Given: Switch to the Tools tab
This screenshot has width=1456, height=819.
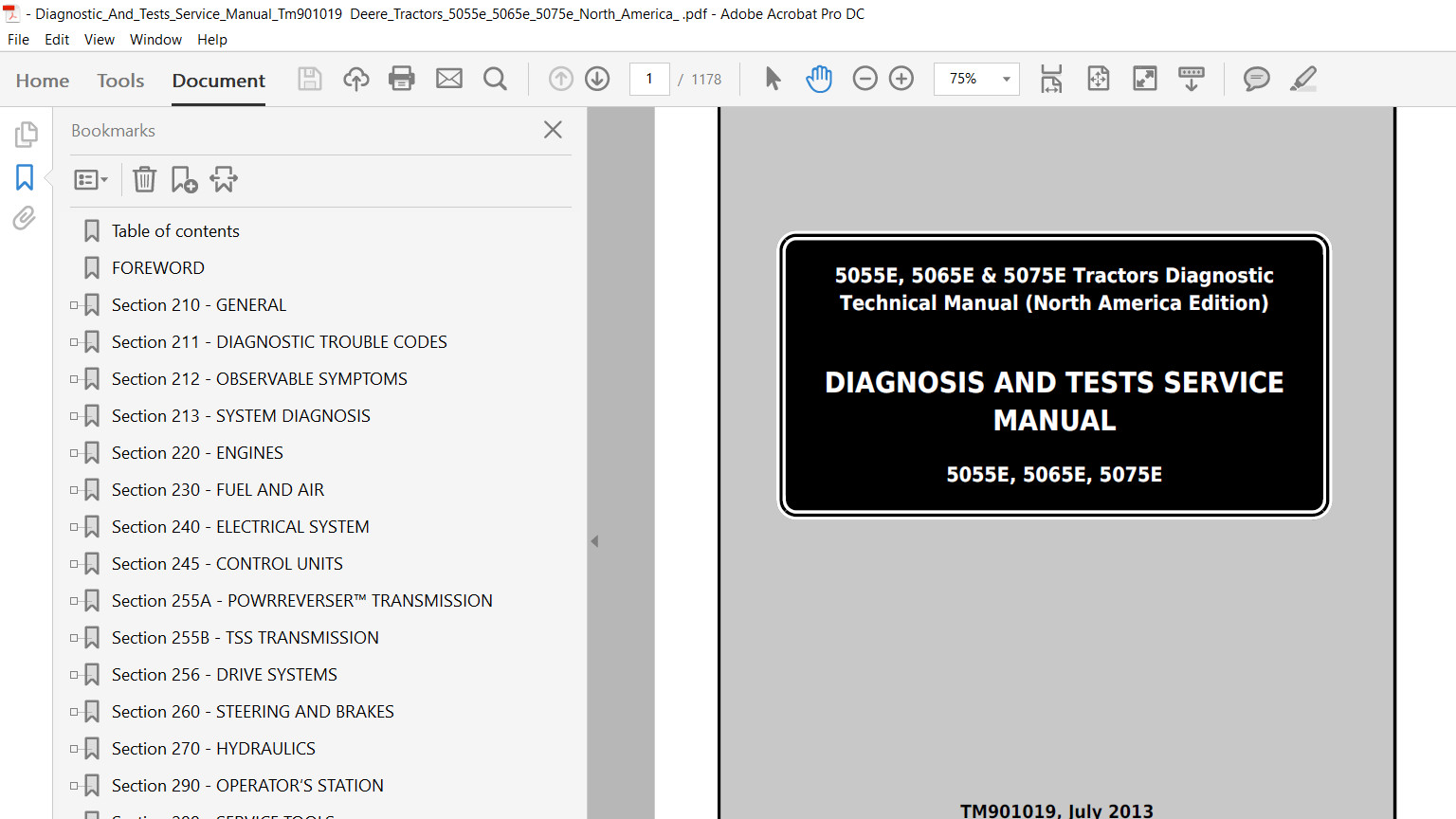Looking at the screenshot, I should pos(120,81).
